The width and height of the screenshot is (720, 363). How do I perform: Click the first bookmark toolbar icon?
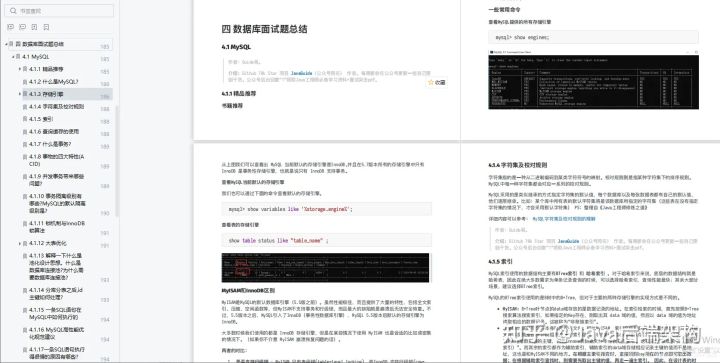[11, 27]
